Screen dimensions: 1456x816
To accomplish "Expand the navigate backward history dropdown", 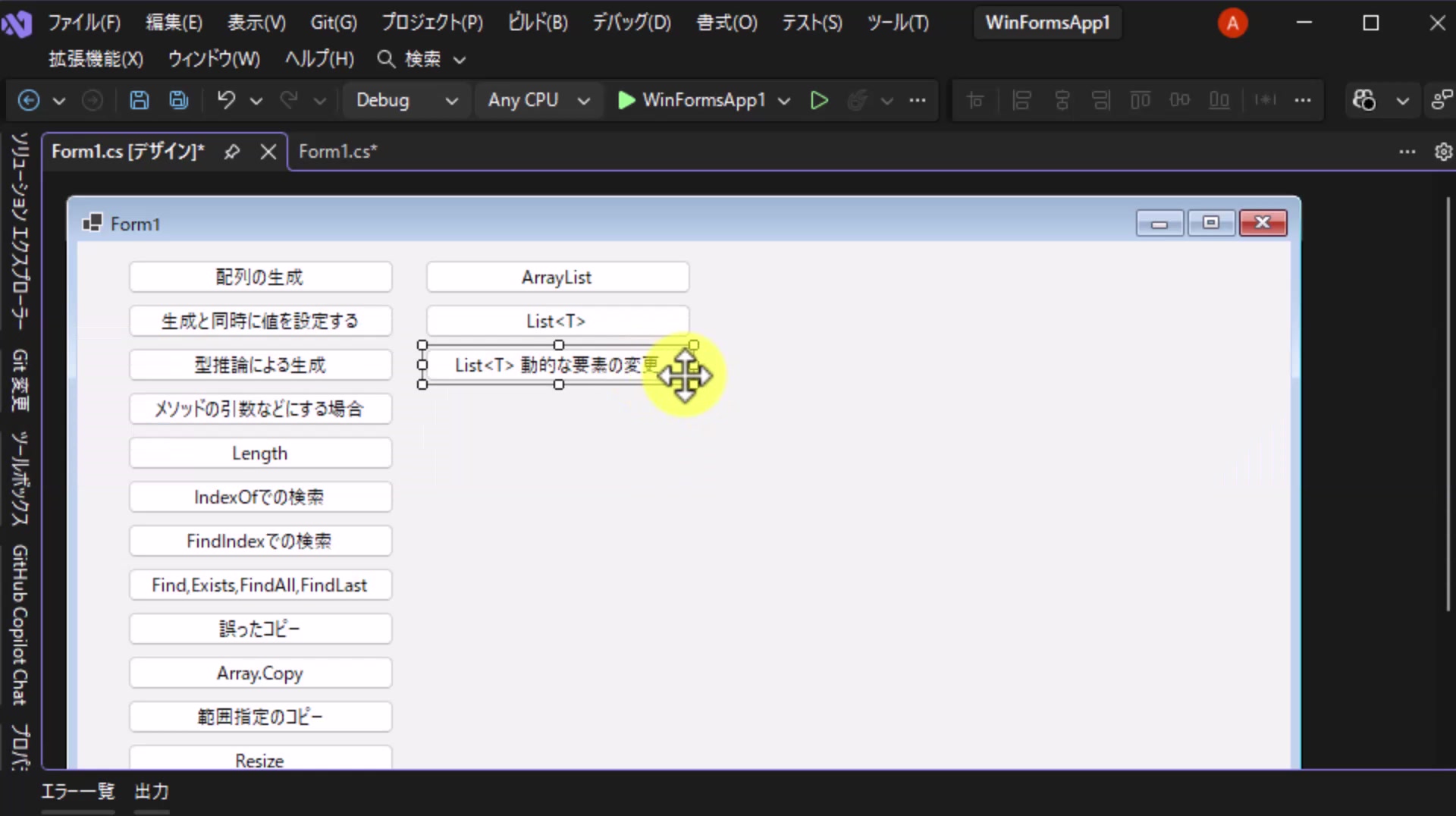I will pos(58,100).
